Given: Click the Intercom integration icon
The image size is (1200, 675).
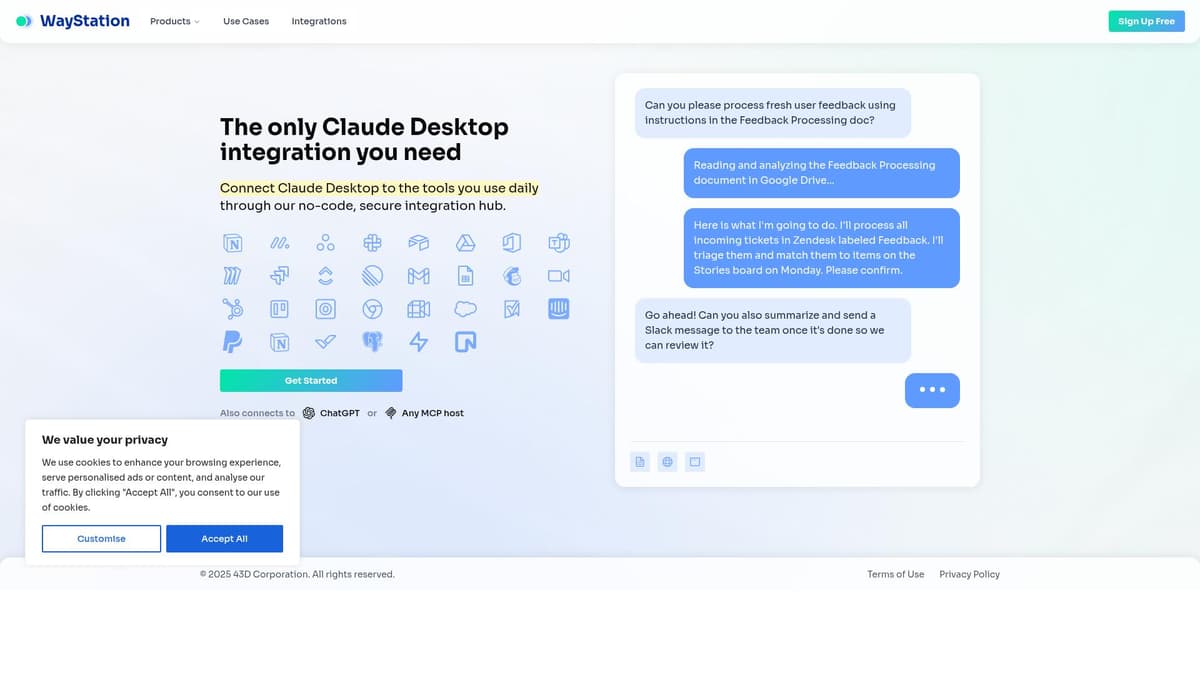Looking at the screenshot, I should tap(558, 309).
